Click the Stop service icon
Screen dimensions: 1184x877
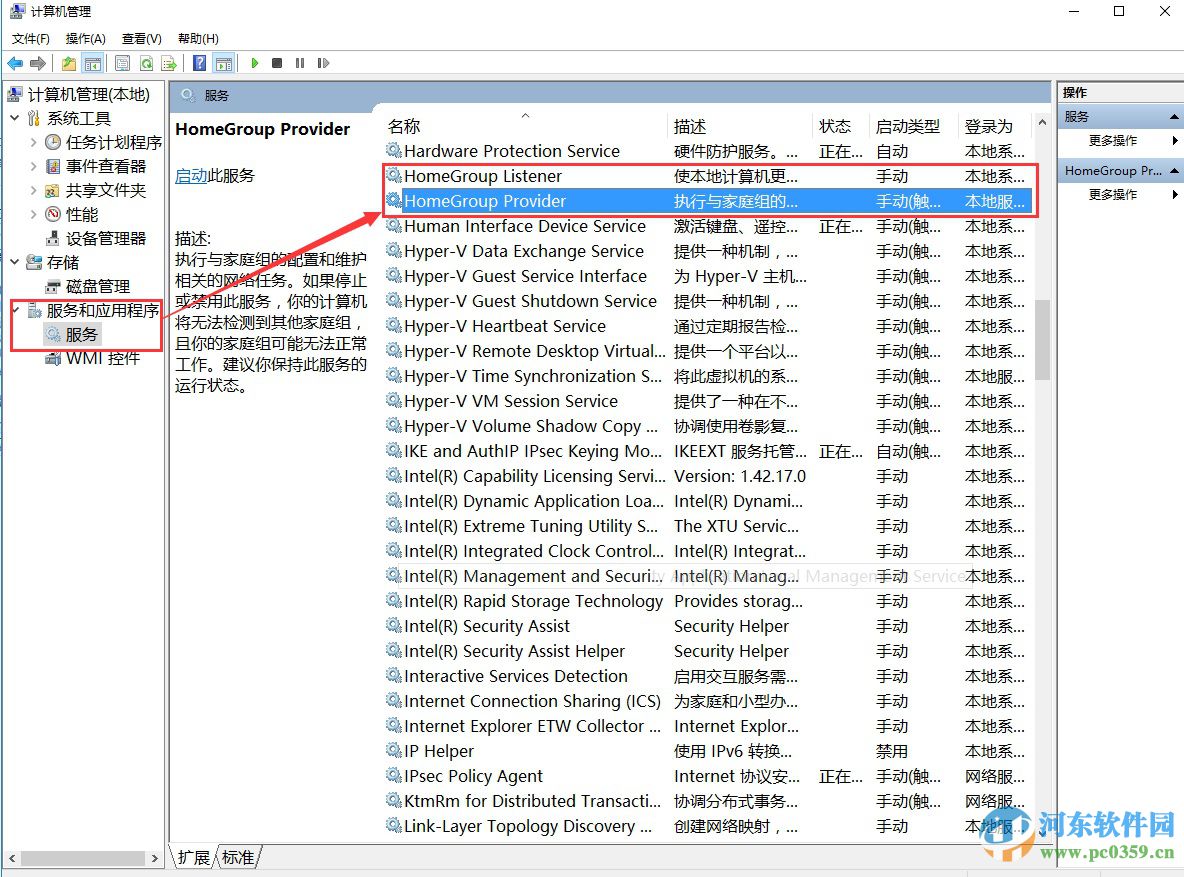278,63
